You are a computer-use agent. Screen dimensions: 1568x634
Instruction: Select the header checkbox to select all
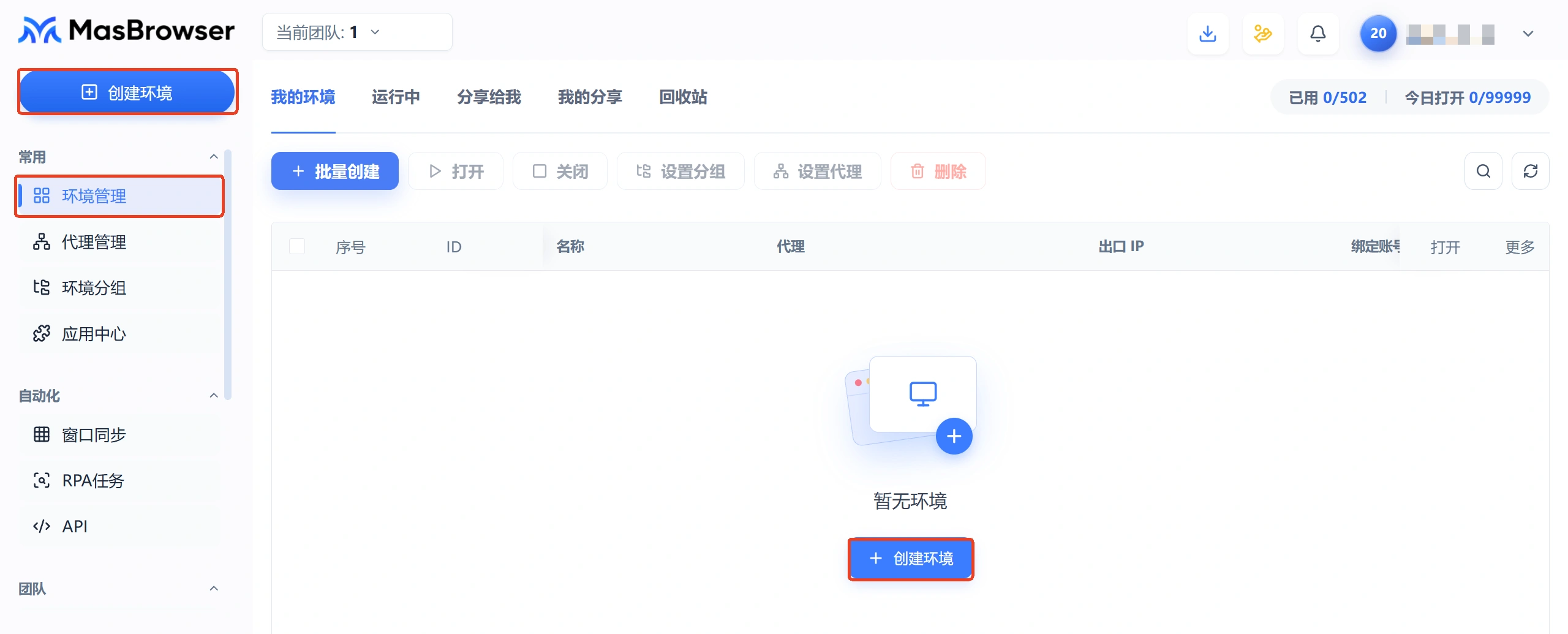coord(297,246)
